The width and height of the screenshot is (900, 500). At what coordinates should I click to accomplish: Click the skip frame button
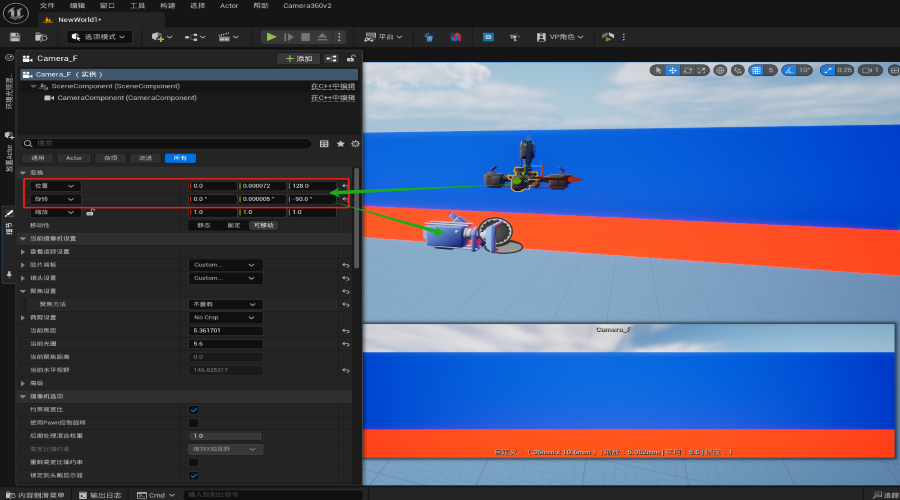point(289,37)
